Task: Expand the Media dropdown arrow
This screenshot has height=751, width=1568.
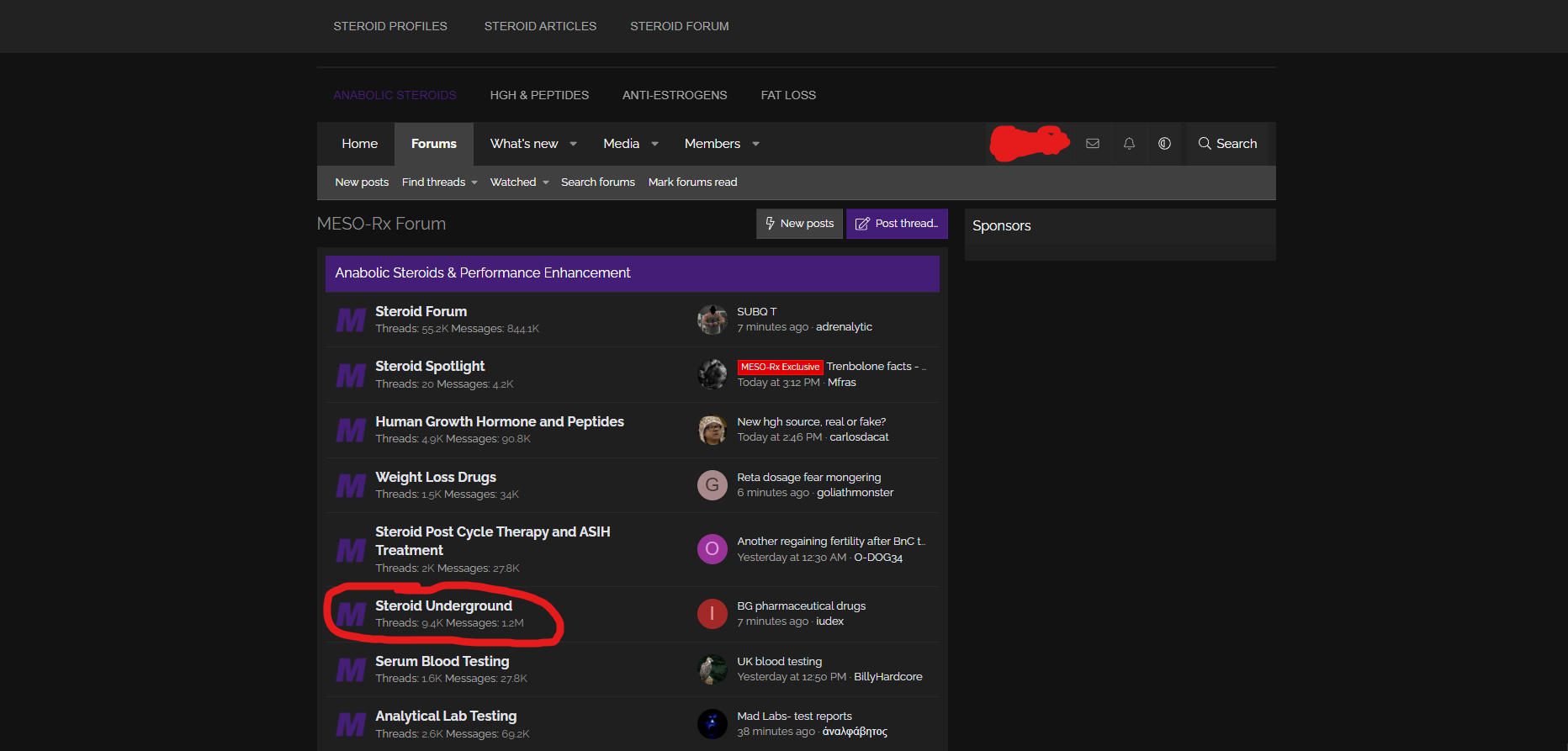Action: point(654,144)
